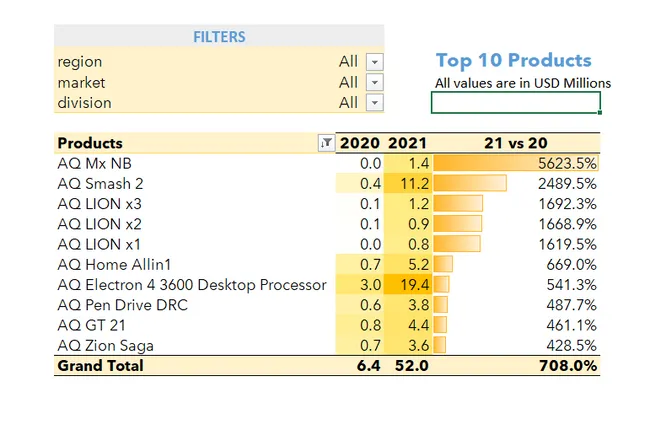Select the 3.8 value for AQ Pen Drive
This screenshot has width=650, height=446.
(x=408, y=305)
